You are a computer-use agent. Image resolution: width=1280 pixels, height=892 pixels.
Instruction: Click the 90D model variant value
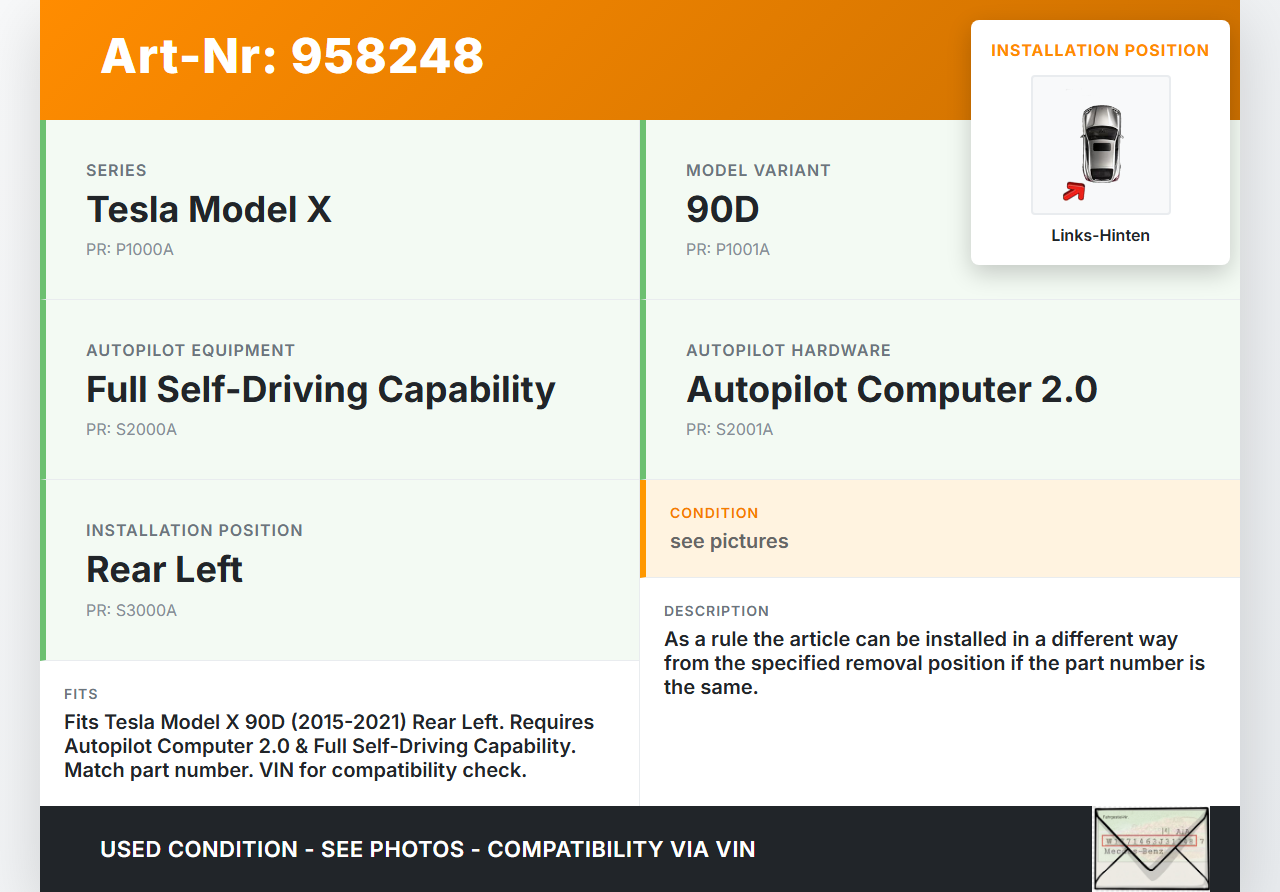(x=722, y=210)
